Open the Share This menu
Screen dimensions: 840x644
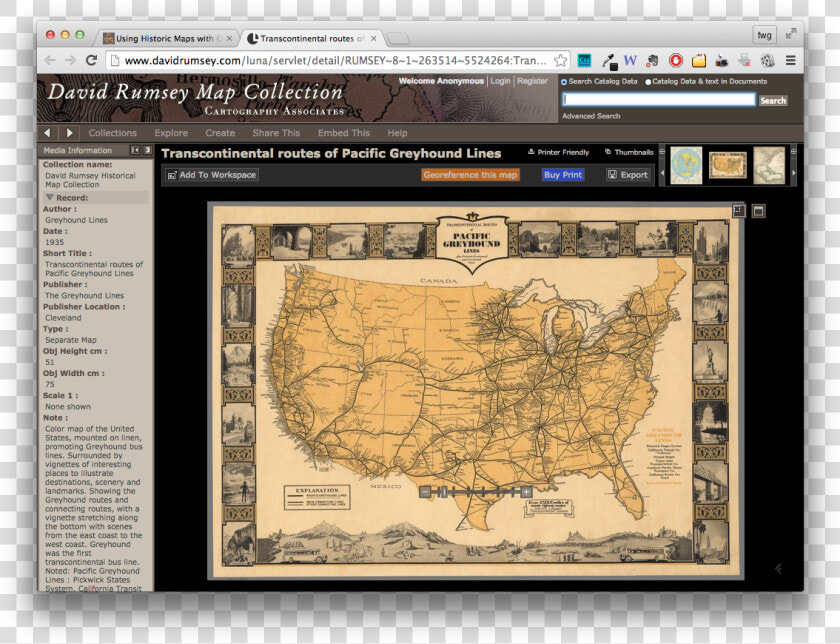tap(276, 133)
